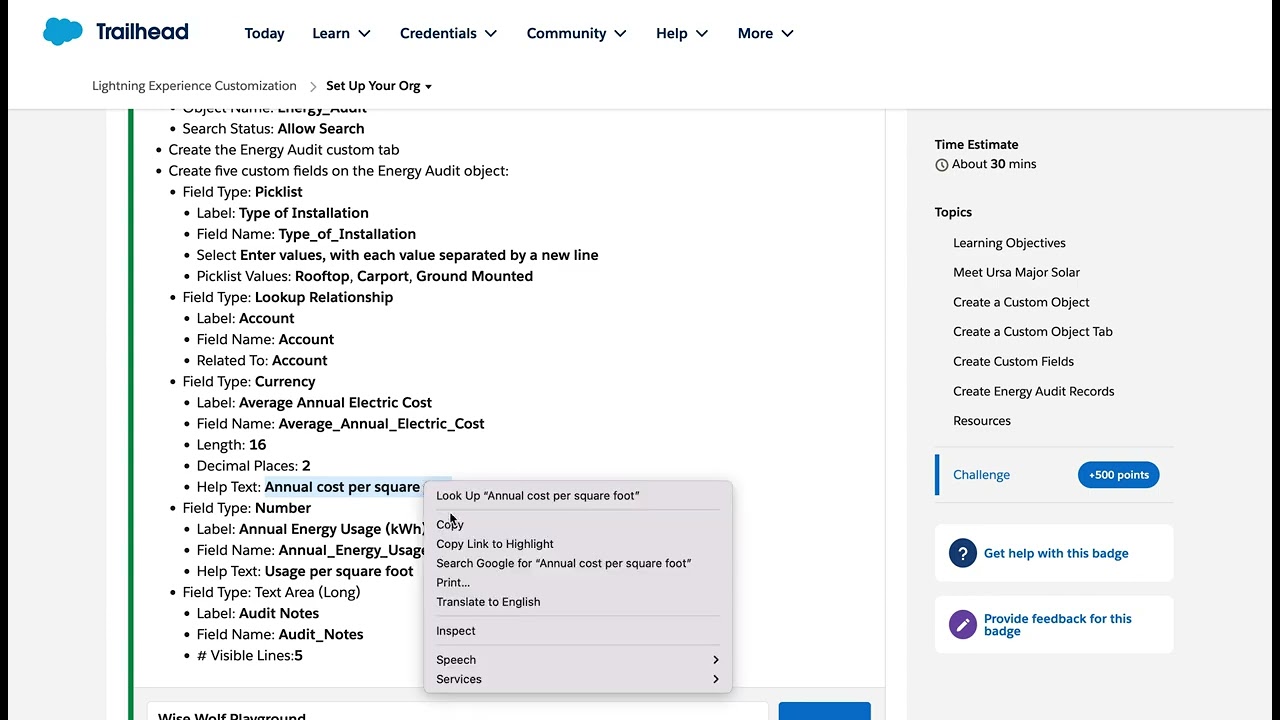
Task: Jump to Create a Custom Object Tab topic
Action: [x=1032, y=332]
